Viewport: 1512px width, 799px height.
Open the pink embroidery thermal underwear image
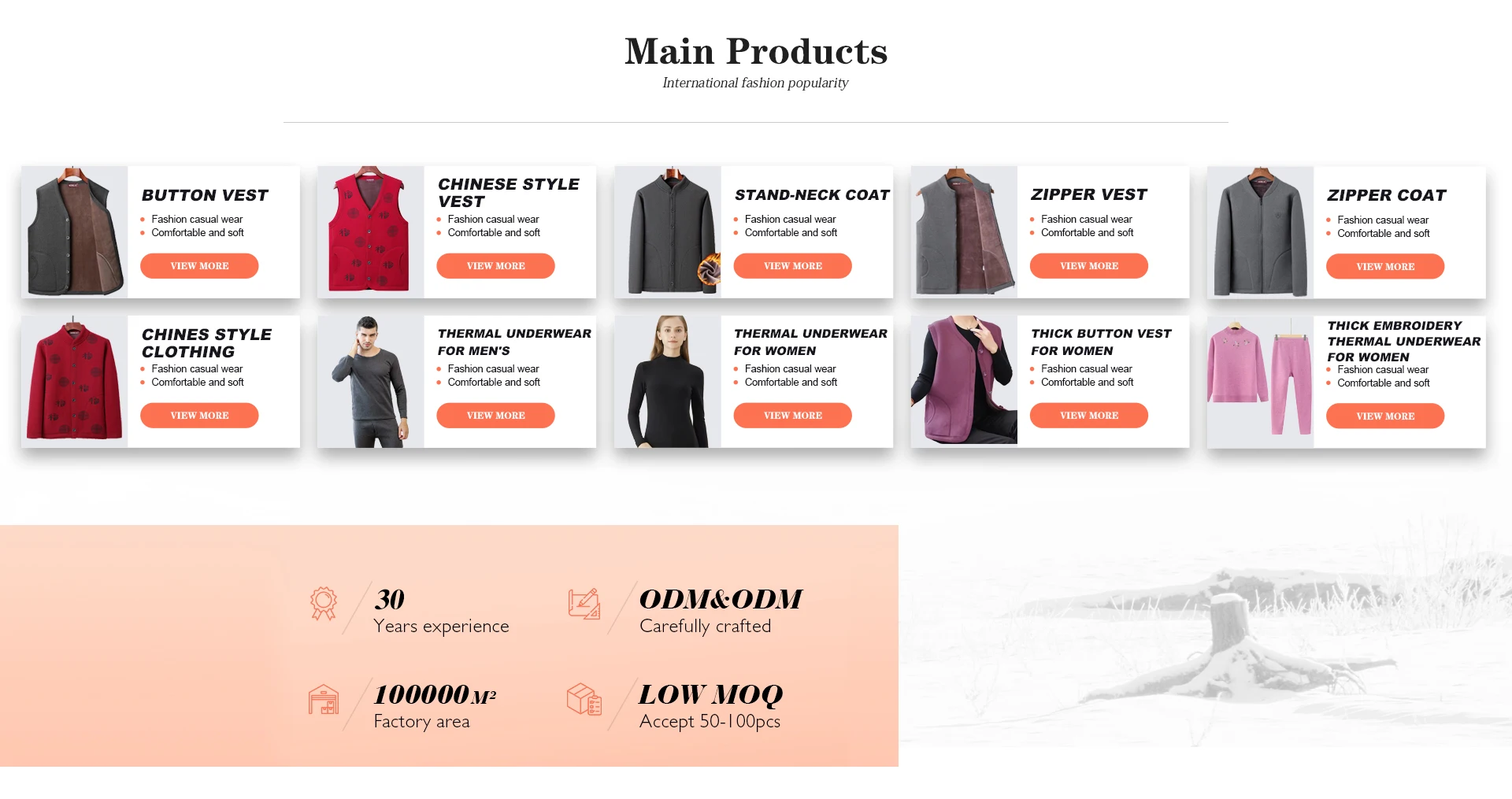(1260, 382)
